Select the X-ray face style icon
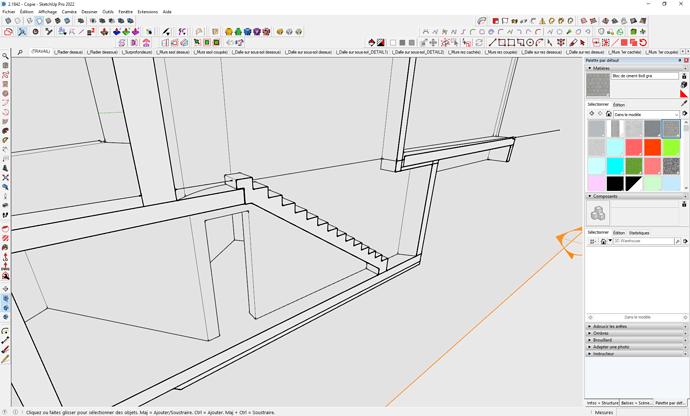 (8, 21)
